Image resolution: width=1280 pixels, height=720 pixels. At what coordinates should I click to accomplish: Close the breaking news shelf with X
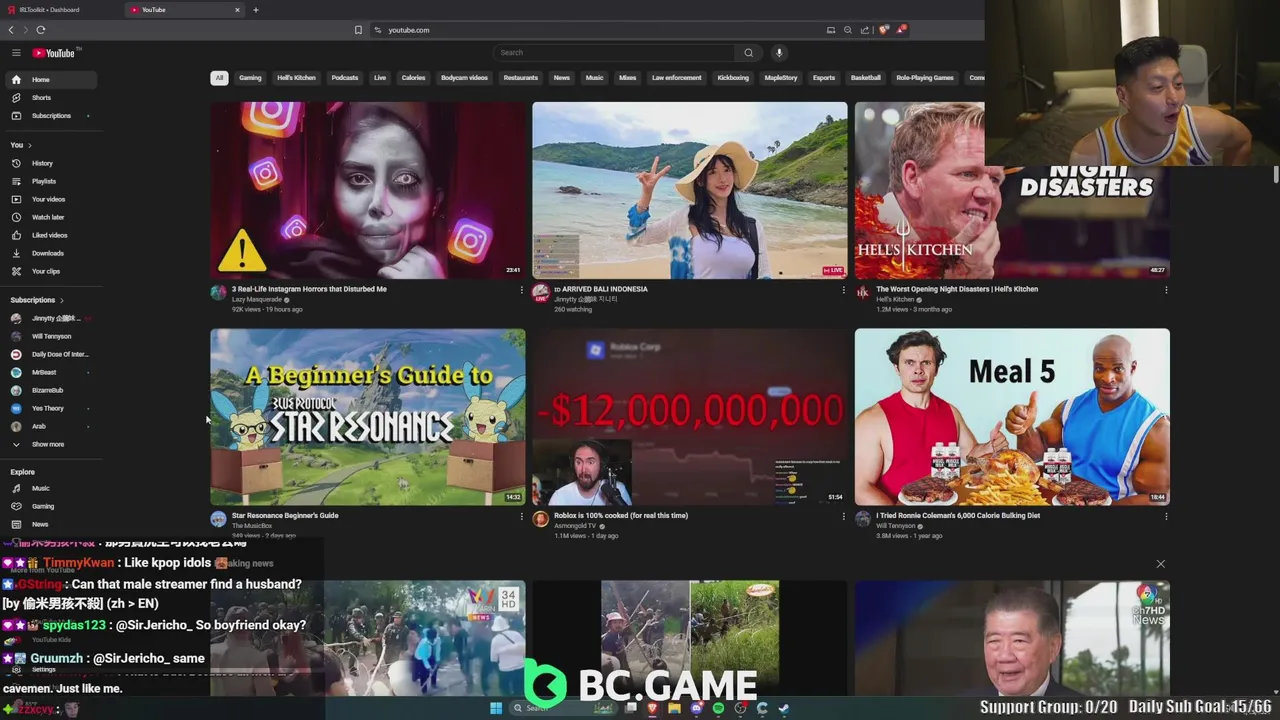(1161, 564)
